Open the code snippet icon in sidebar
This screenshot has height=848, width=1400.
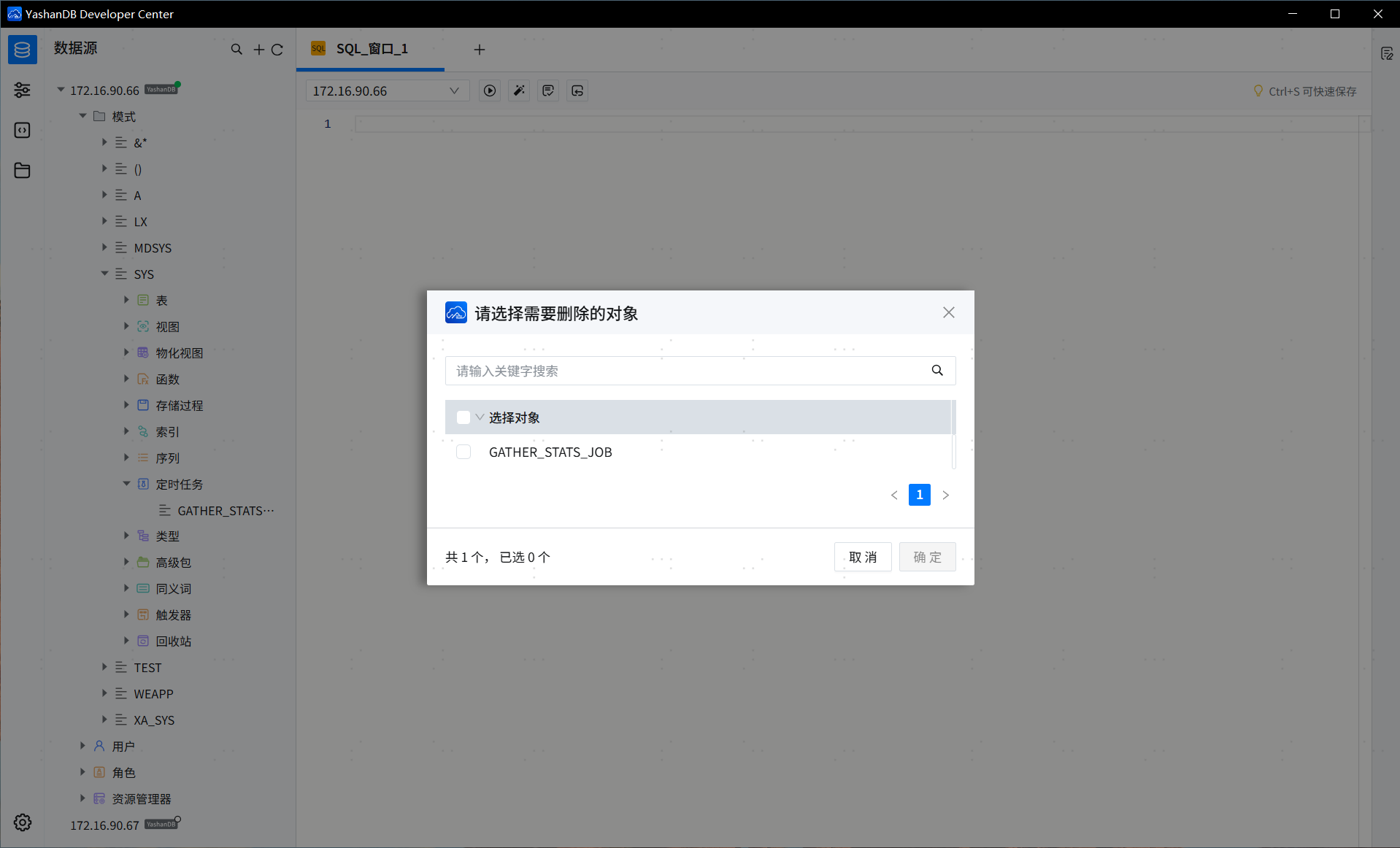point(23,131)
